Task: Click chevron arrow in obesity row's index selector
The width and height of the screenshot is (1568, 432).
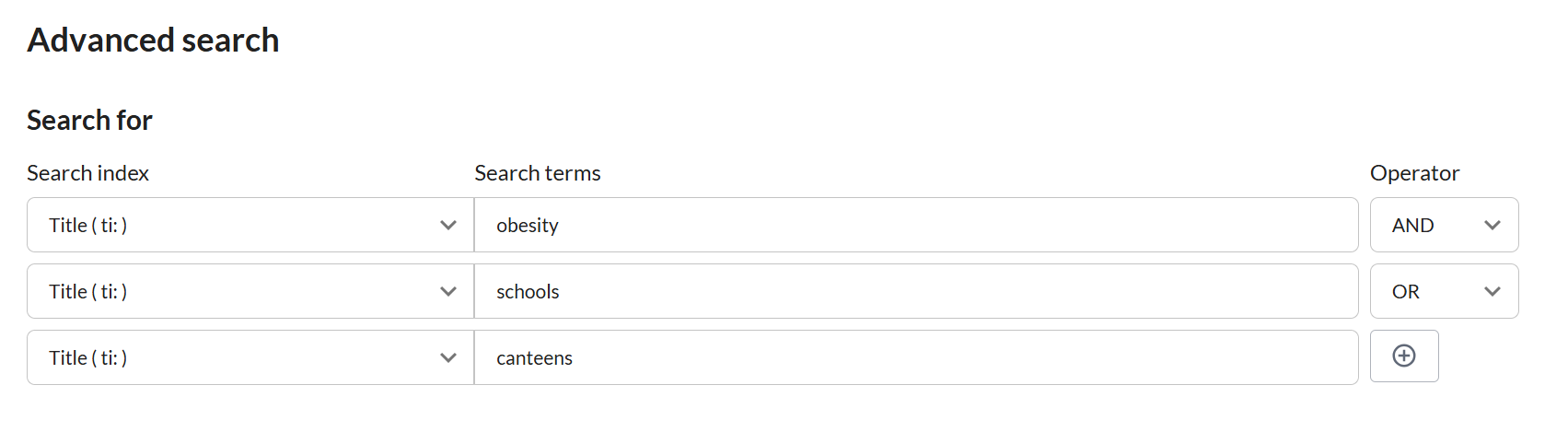Action: (x=448, y=226)
